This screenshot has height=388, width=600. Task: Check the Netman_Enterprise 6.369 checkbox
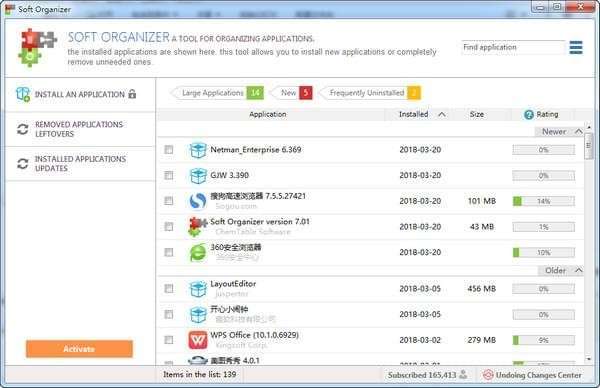click(x=168, y=150)
